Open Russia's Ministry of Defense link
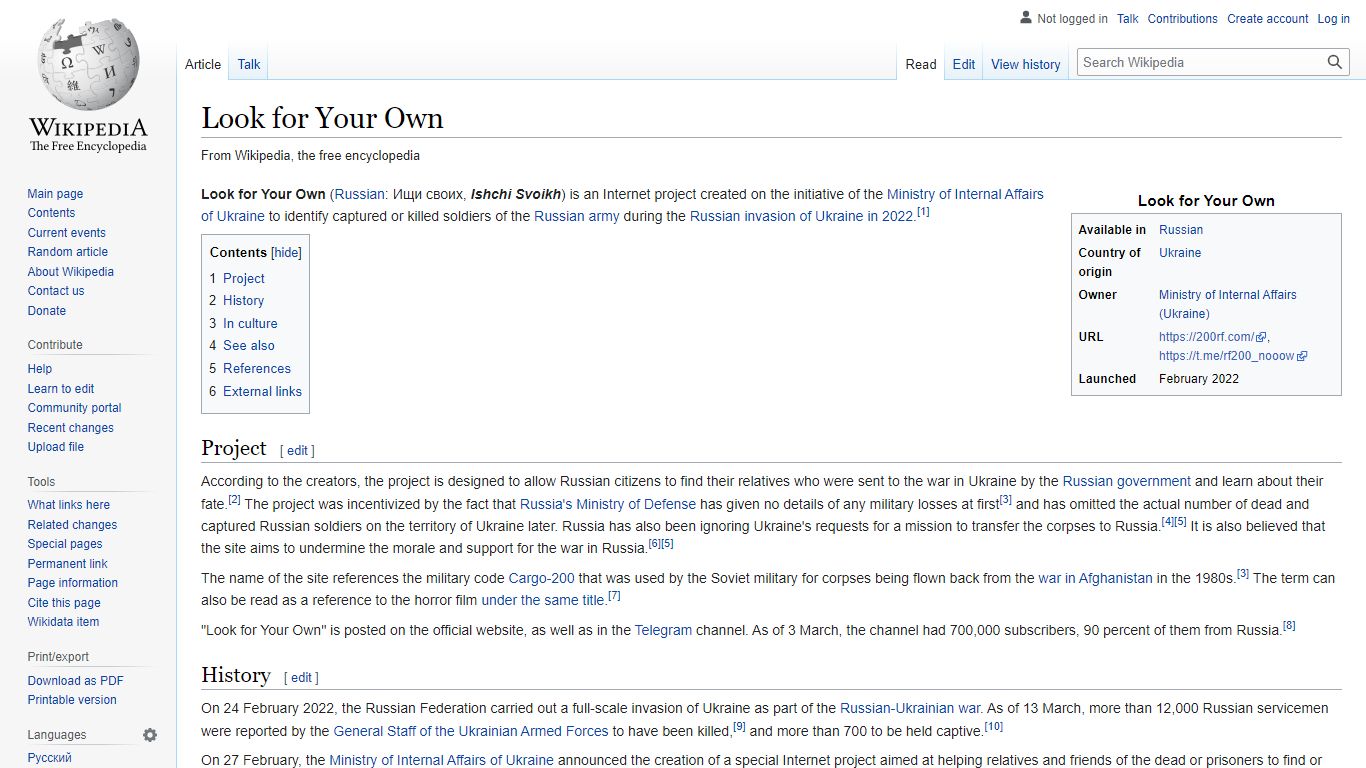The height and width of the screenshot is (768, 1366). click(608, 504)
